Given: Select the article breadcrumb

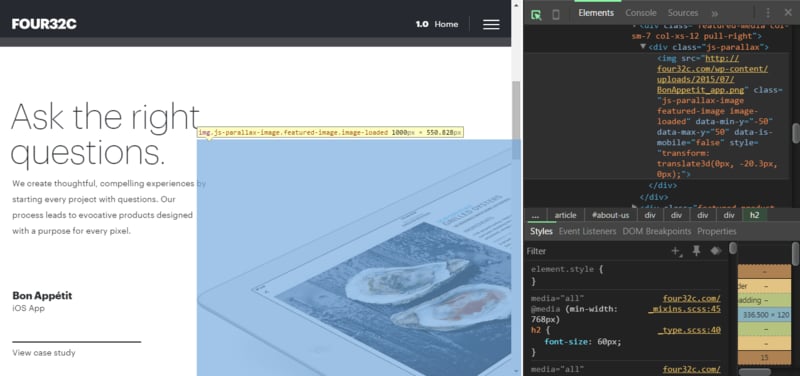Looking at the screenshot, I should 565,215.
